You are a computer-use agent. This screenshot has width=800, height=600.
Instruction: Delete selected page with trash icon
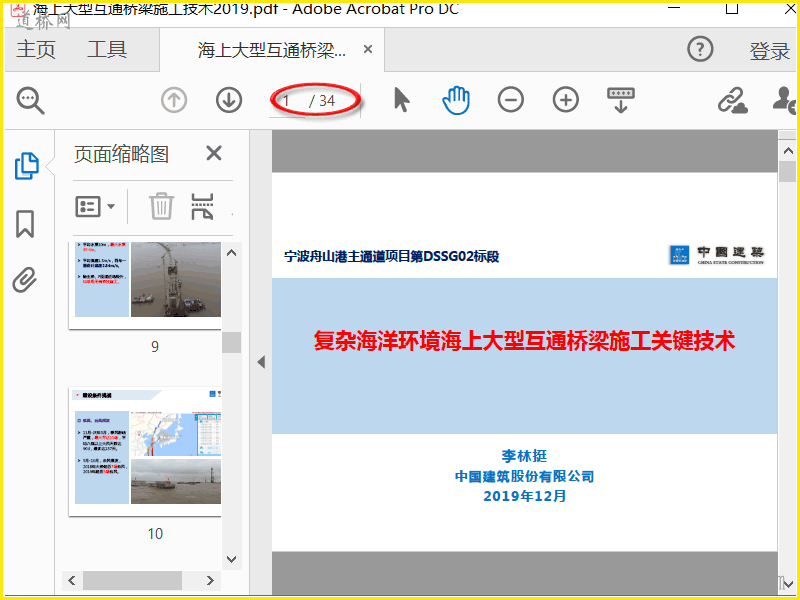click(161, 206)
